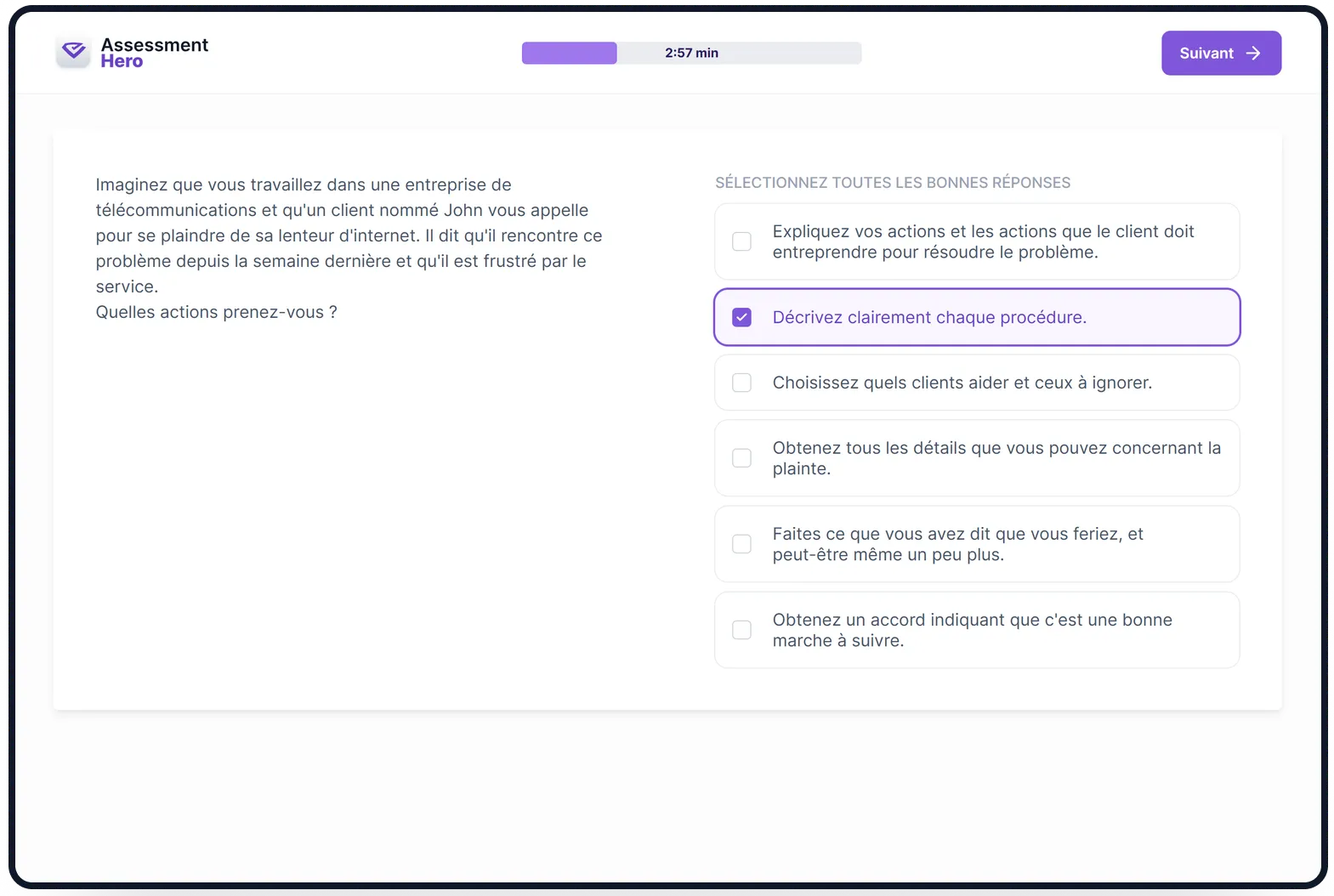Click the Assessment Hero brand name text
Viewport: 1334px width, 896px height.
click(154, 53)
